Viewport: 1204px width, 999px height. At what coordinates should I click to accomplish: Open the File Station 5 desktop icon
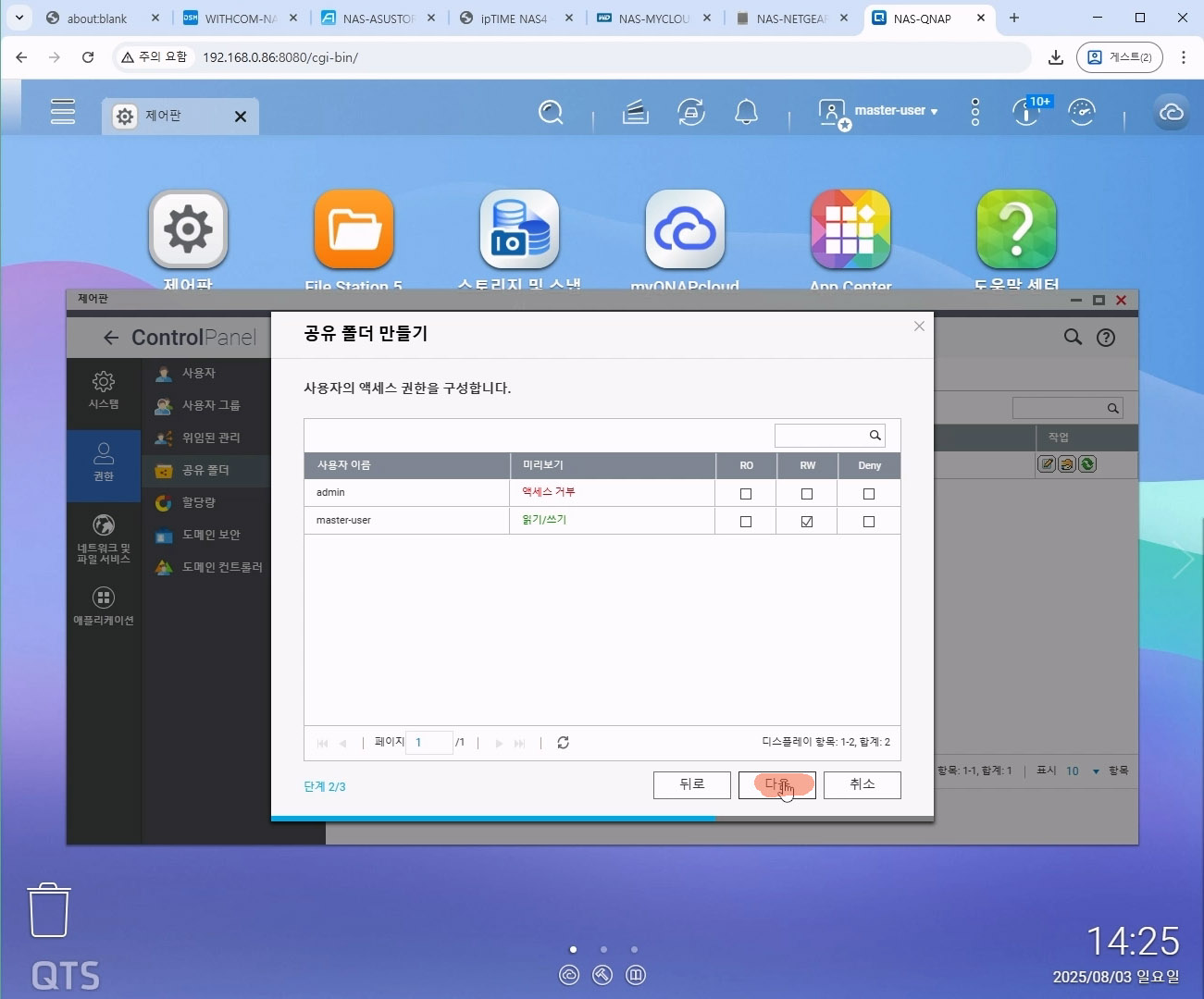coord(354,230)
